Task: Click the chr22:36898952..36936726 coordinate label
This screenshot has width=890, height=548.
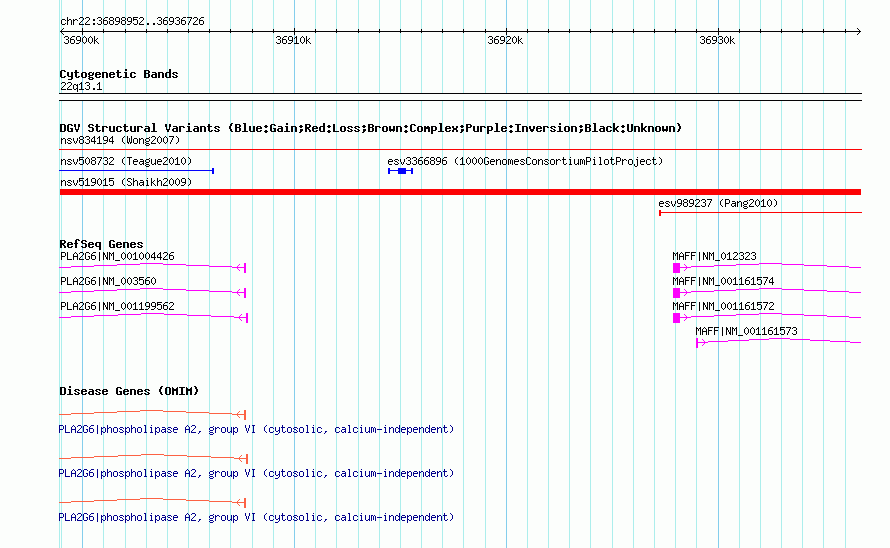Action: [x=132, y=21]
